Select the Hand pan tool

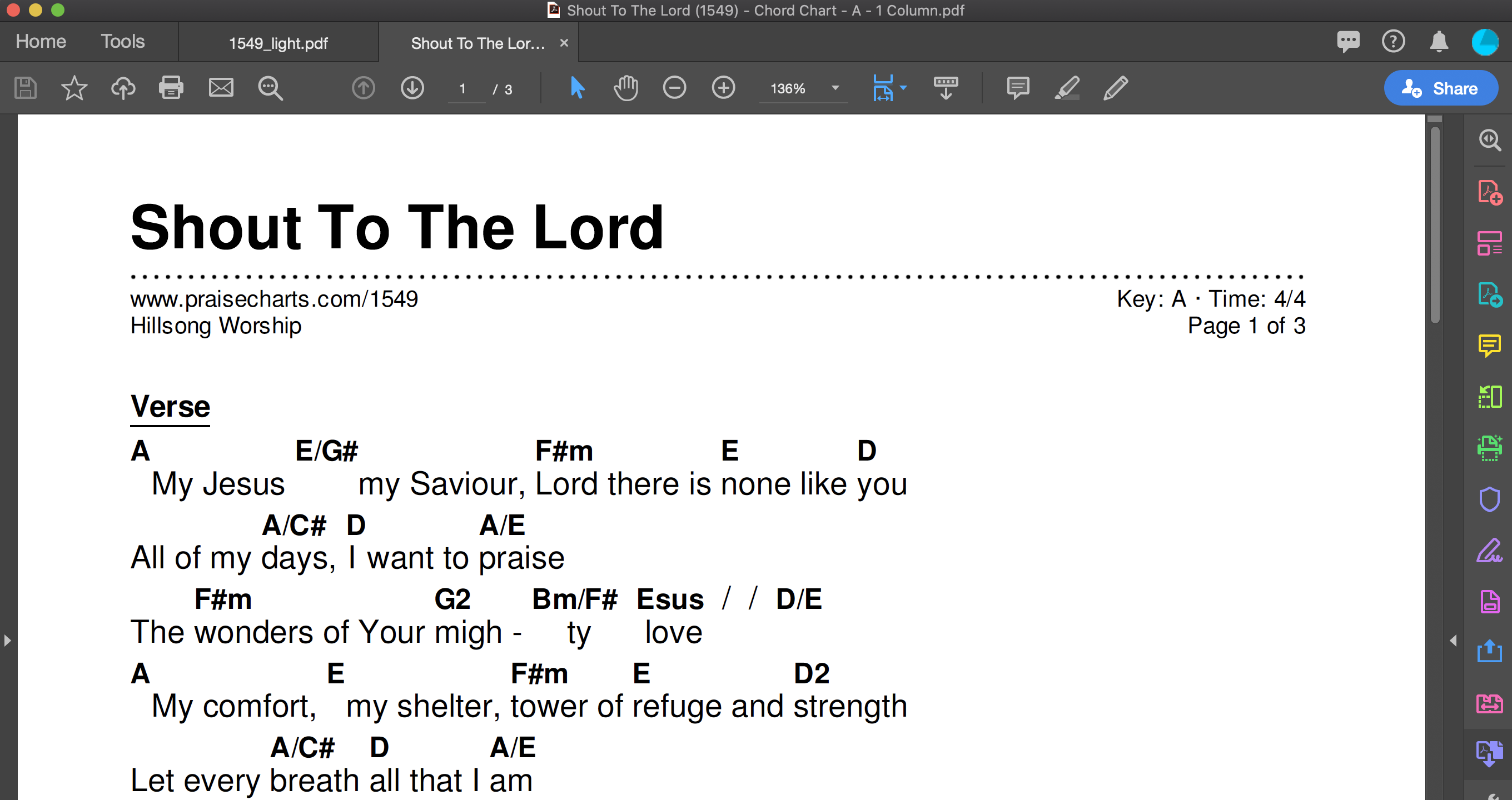click(x=625, y=88)
